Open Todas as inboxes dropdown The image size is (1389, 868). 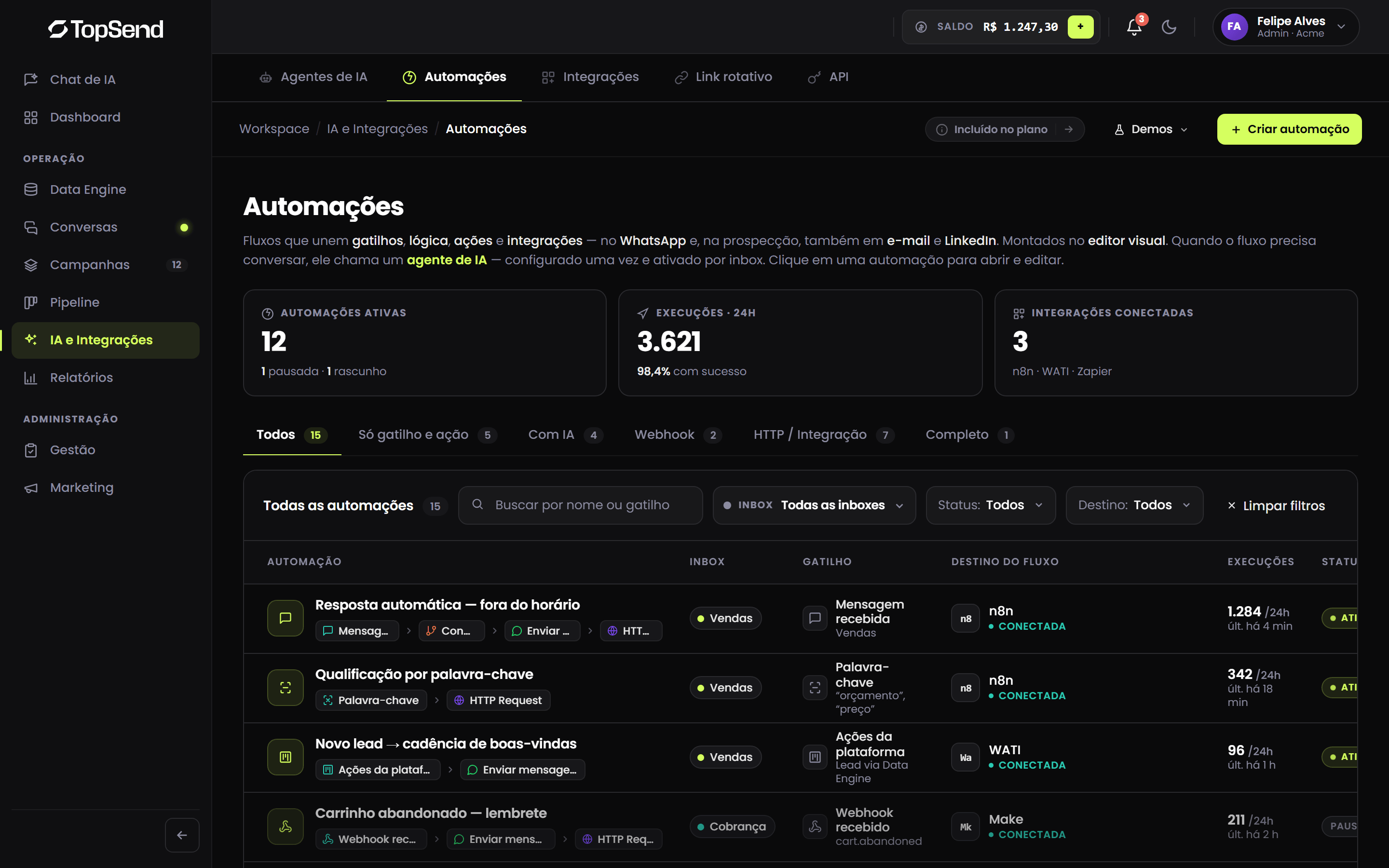click(x=814, y=505)
